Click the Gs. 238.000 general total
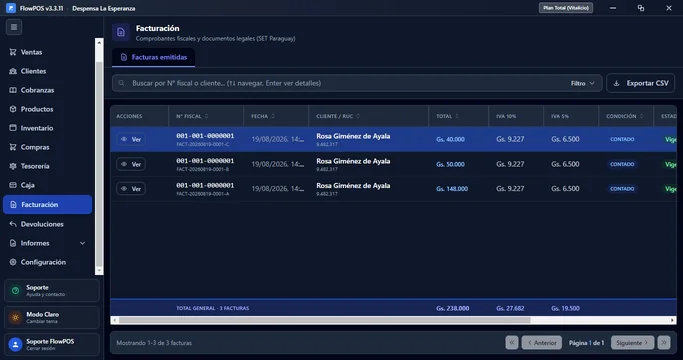The image size is (683, 360). (453, 308)
